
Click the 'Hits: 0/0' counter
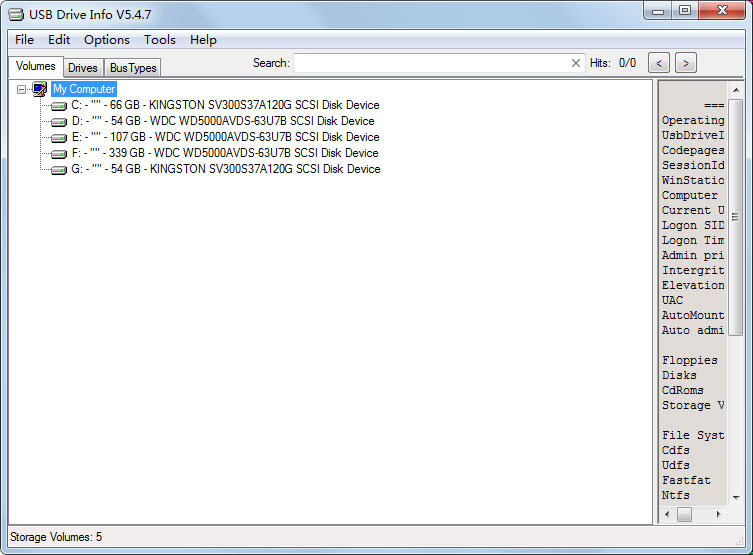[x=613, y=63]
